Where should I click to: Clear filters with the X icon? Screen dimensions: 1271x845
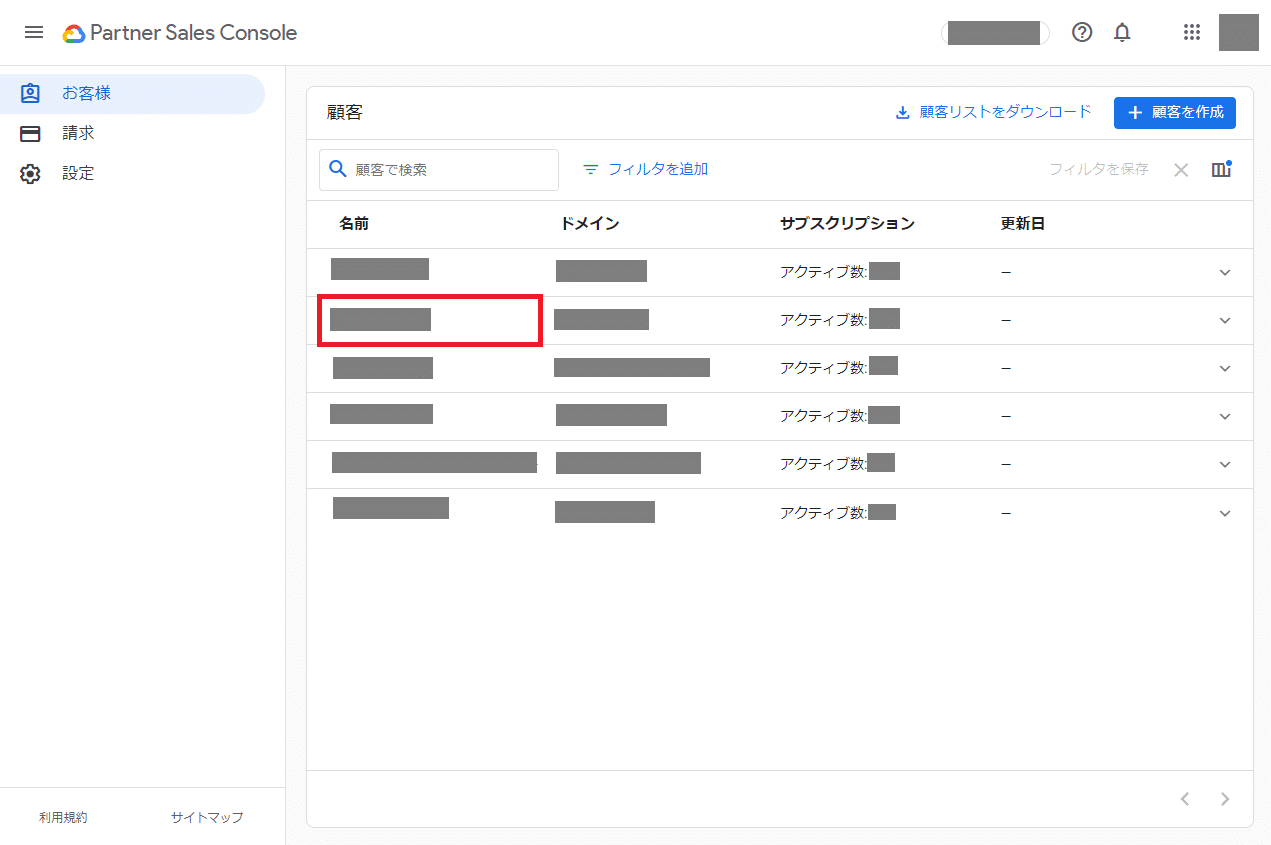[x=1181, y=170]
